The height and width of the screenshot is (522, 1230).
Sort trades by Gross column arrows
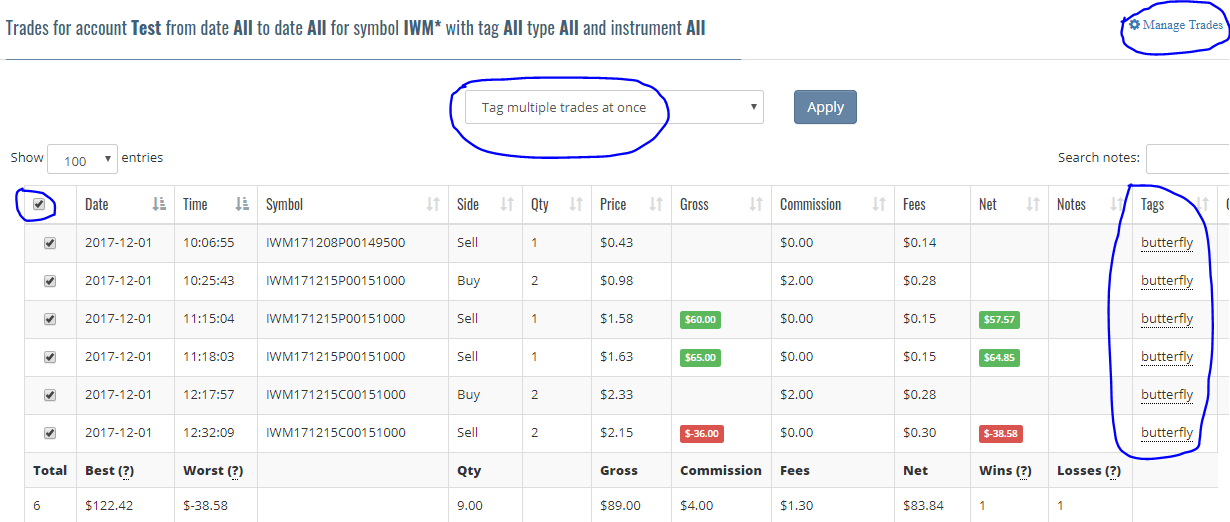pyautogui.click(x=755, y=204)
